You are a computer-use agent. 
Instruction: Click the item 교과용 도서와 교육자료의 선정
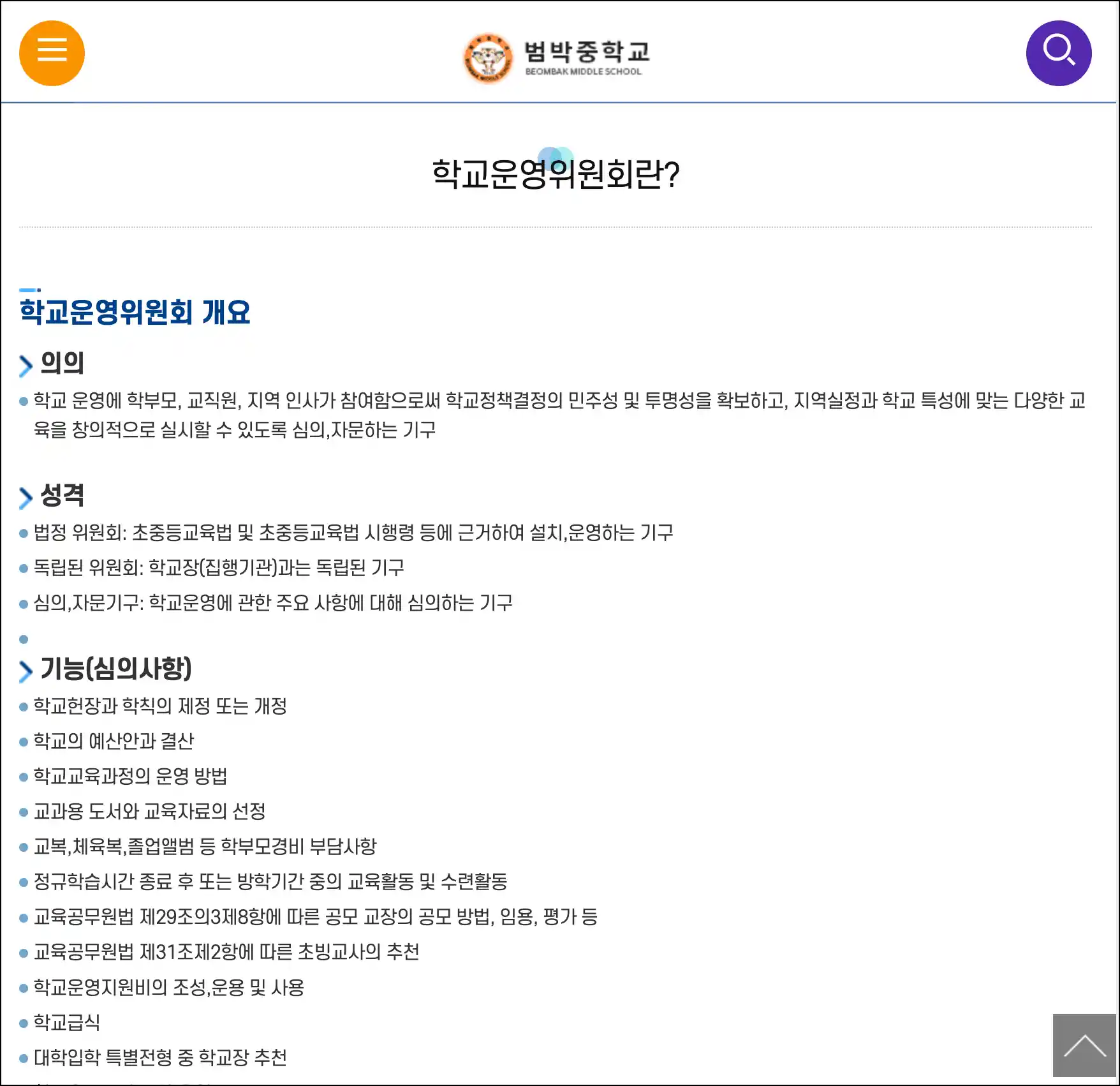coord(149,811)
